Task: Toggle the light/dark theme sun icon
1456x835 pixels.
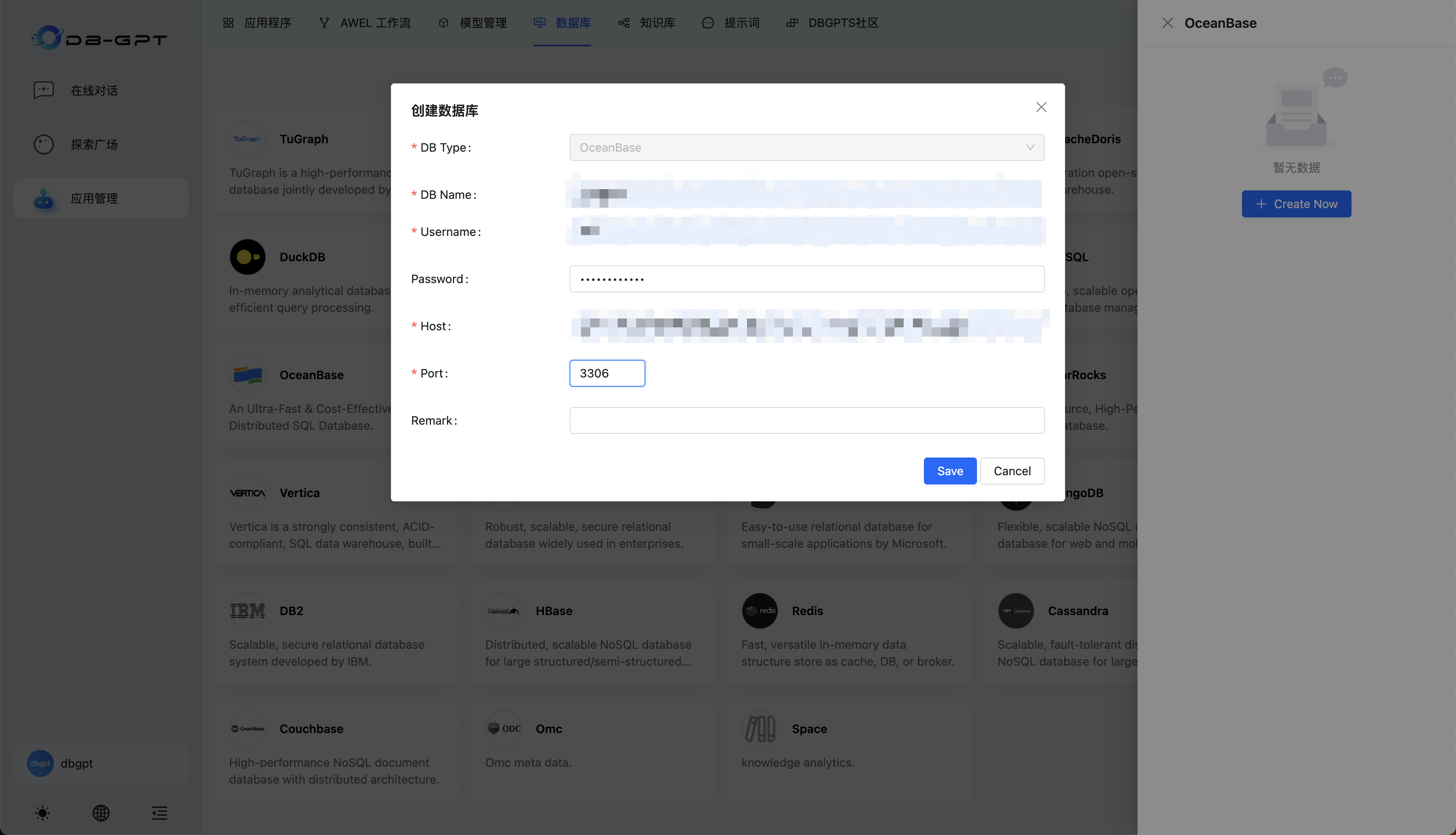Action: pos(43,813)
